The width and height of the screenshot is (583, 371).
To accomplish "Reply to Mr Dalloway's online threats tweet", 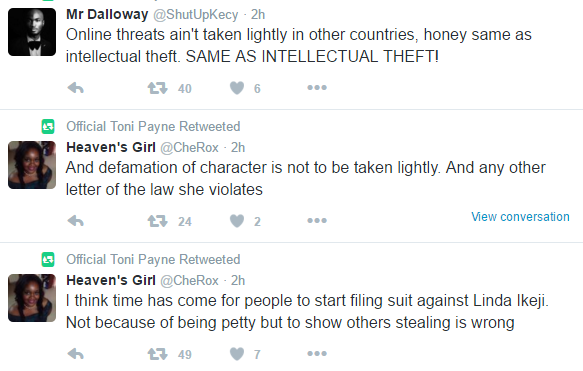I will (76, 88).
